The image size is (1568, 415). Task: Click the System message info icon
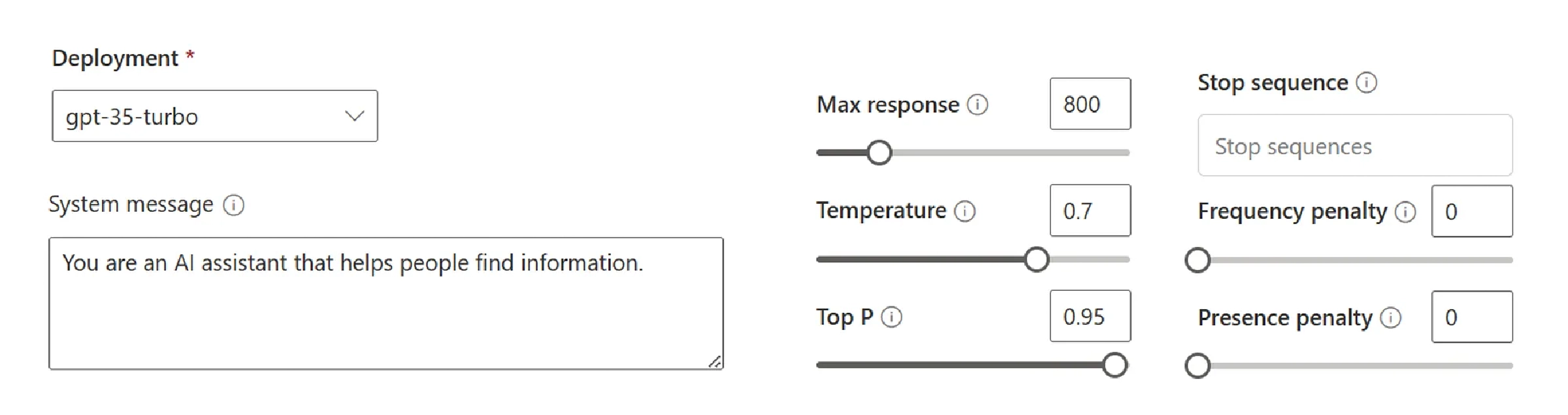[235, 205]
